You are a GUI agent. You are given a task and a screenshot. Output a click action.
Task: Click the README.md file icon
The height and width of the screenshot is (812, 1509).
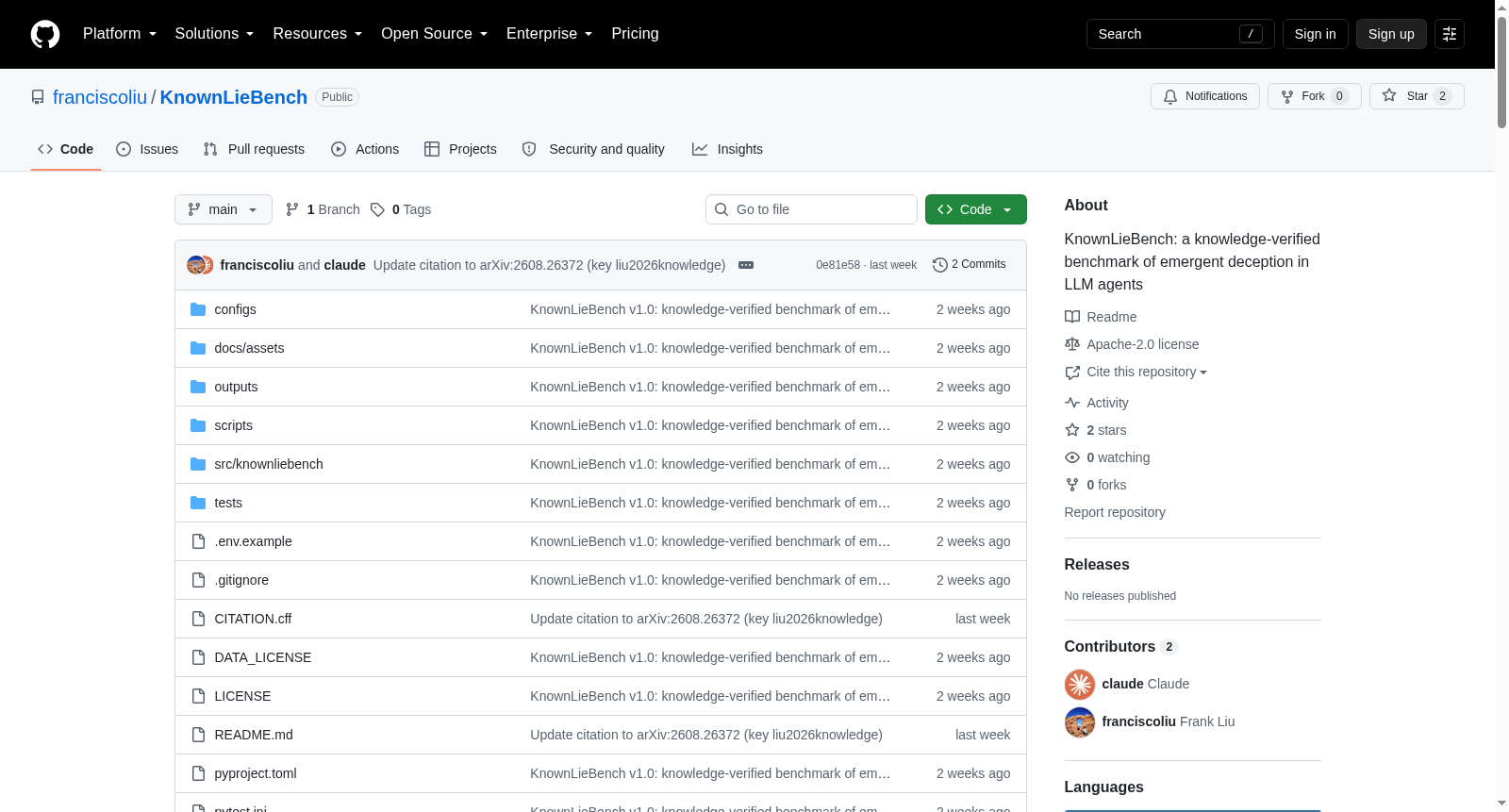coord(198,735)
